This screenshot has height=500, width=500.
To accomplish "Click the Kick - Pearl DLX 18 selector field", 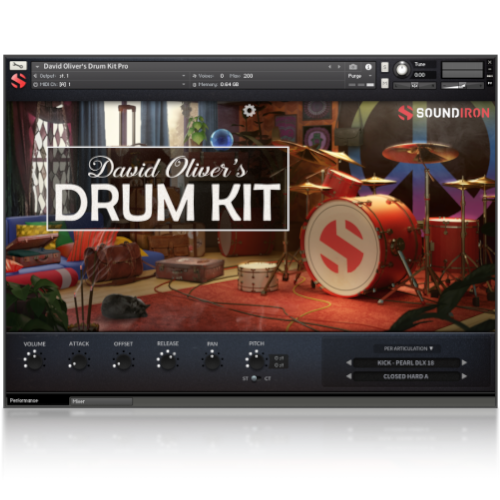I will point(406,363).
